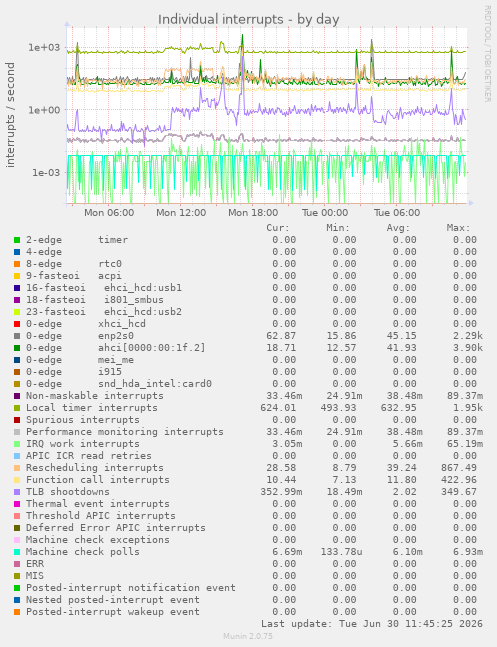Click the dark green ahci legend swatch
The image size is (497, 647).
[x=17, y=348]
